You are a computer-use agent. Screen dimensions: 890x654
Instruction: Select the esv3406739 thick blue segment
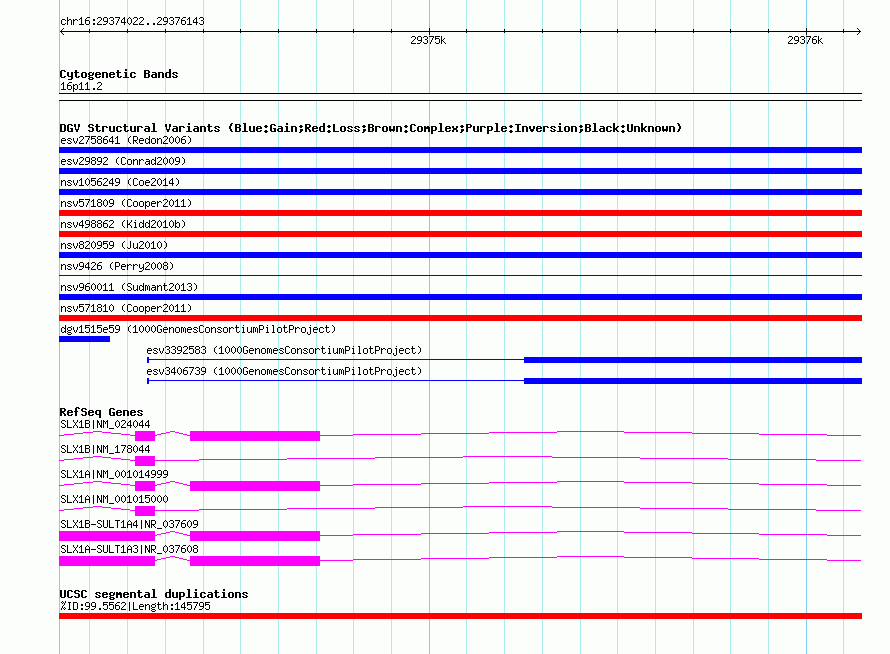click(x=693, y=381)
